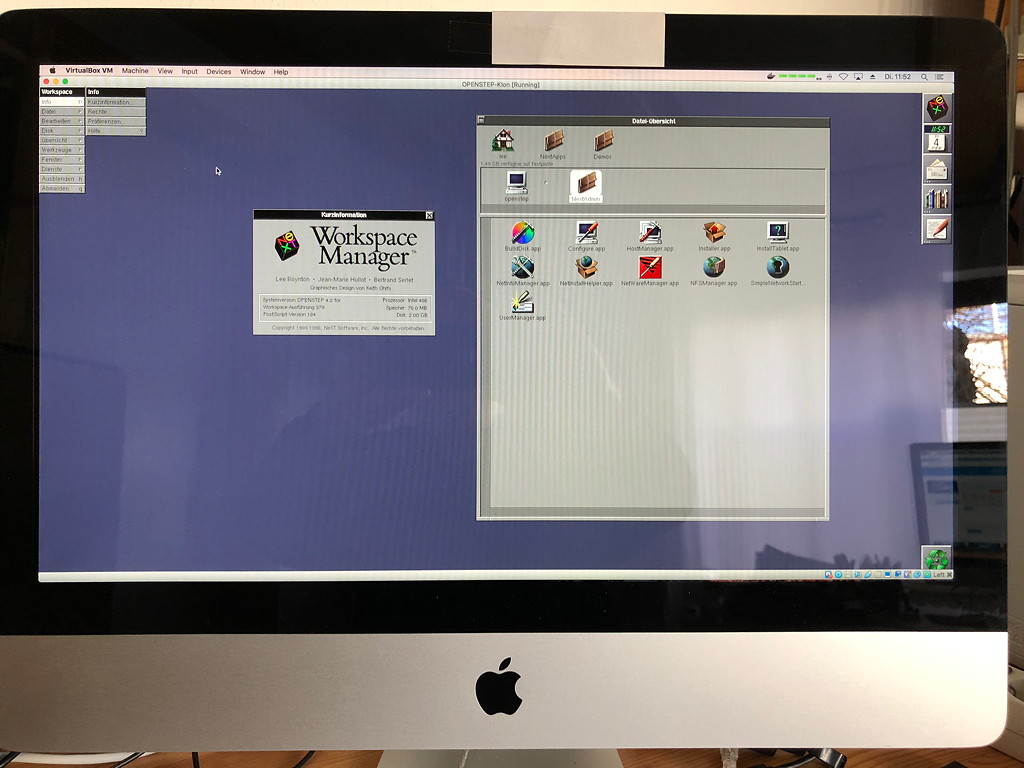Open Configure.app in Datei-Übersicht

[x=588, y=234]
